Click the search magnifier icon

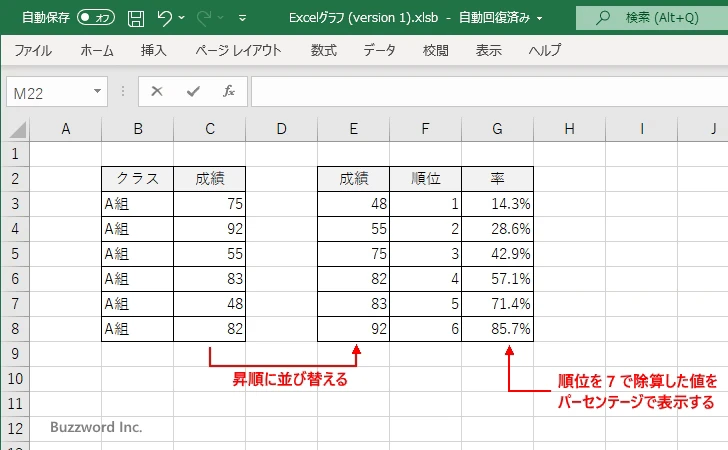[x=603, y=17]
